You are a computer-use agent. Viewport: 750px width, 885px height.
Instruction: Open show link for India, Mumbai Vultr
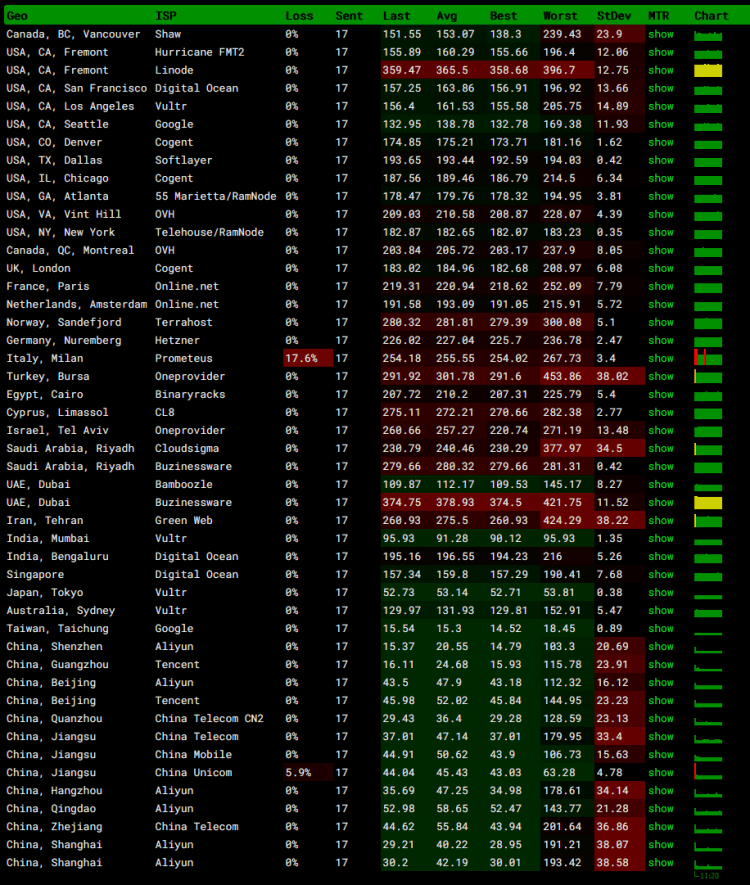coord(661,538)
